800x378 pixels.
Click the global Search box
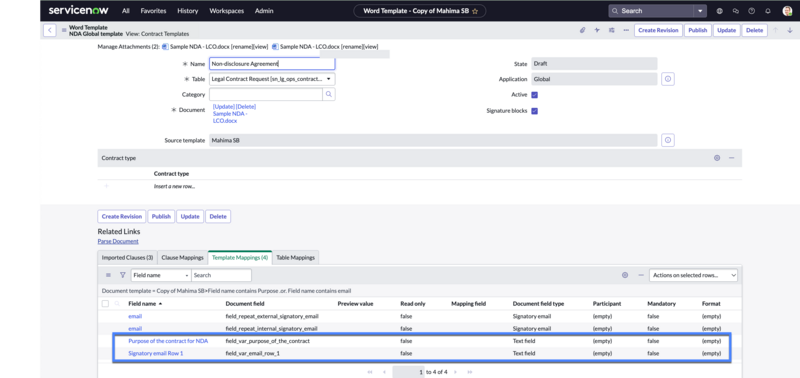click(651, 11)
